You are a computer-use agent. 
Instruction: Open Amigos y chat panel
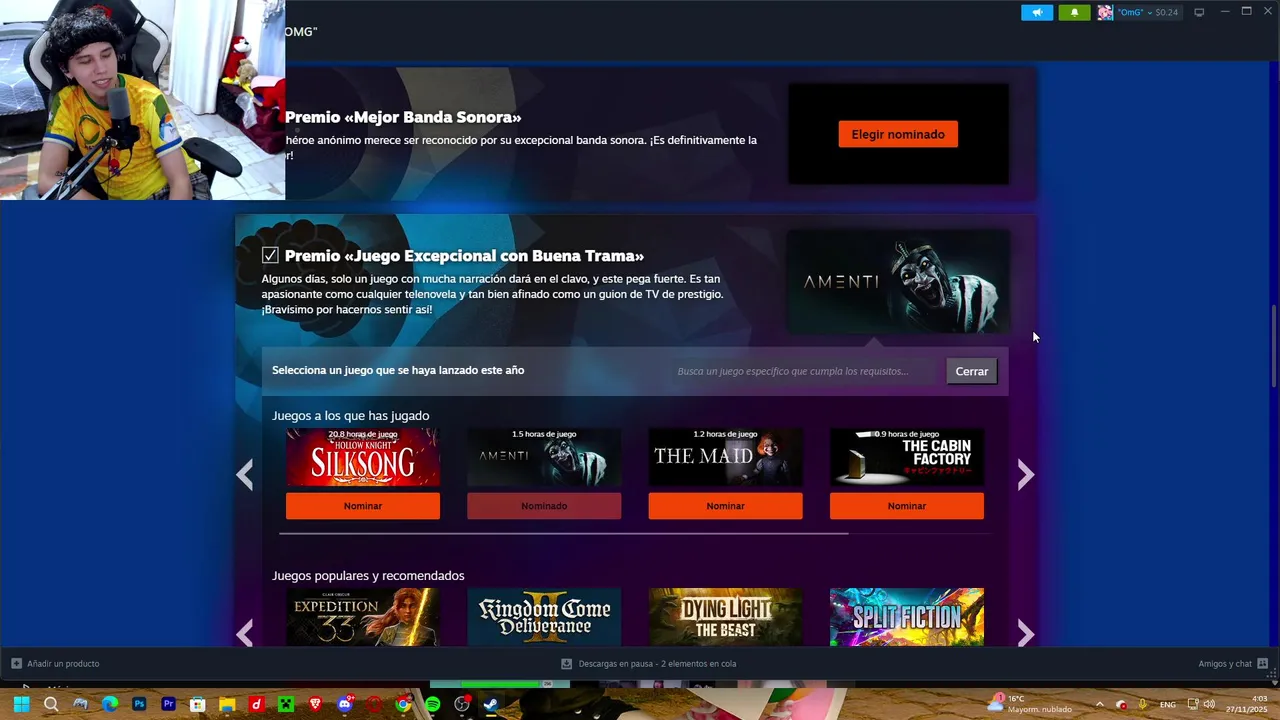pyautogui.click(x=1233, y=663)
